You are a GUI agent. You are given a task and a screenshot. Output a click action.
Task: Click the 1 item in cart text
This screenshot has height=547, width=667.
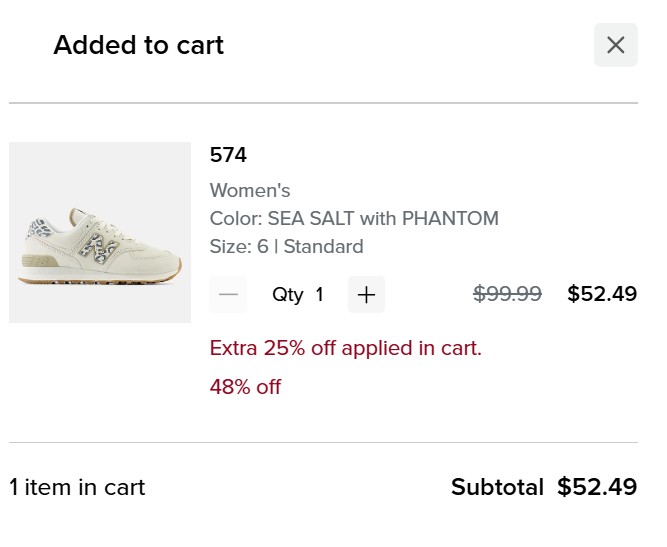(x=77, y=487)
